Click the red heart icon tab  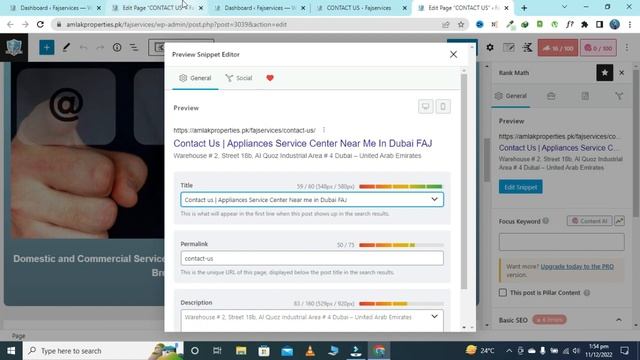pos(270,78)
